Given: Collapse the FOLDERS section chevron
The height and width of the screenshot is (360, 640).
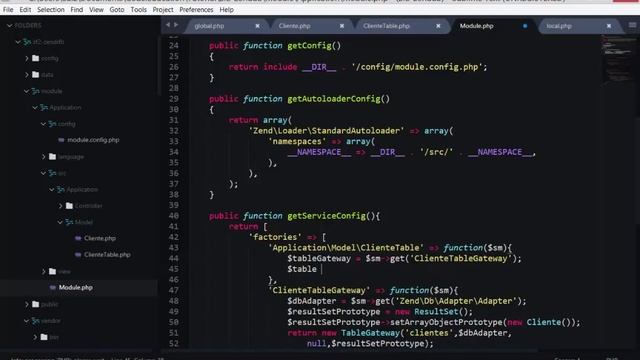Looking at the screenshot, I should pyautogui.click(x=9, y=25).
